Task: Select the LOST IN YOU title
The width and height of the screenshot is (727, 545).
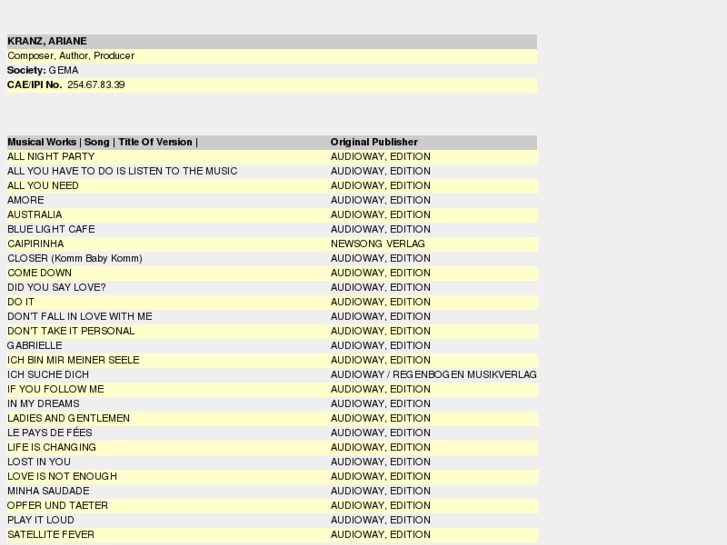Action: [x=39, y=462]
